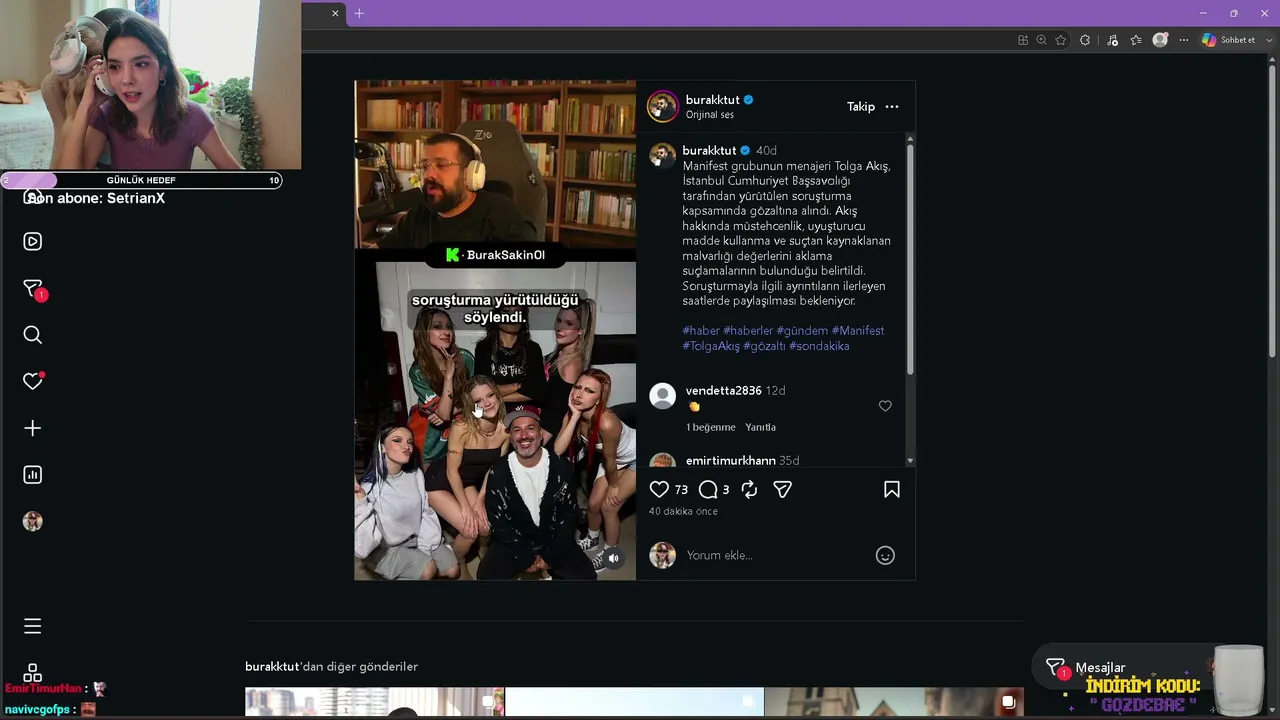Open the commenter avatar next to vendetta2836
The width and height of the screenshot is (1280, 720).
(663, 396)
